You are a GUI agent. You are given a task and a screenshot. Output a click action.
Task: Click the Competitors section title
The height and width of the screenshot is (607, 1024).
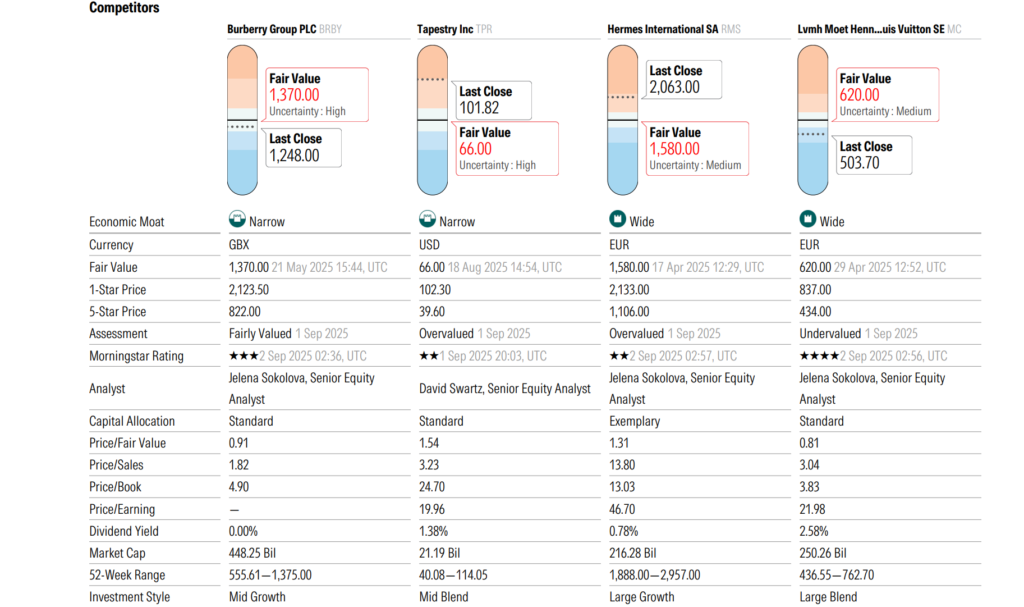[124, 8]
